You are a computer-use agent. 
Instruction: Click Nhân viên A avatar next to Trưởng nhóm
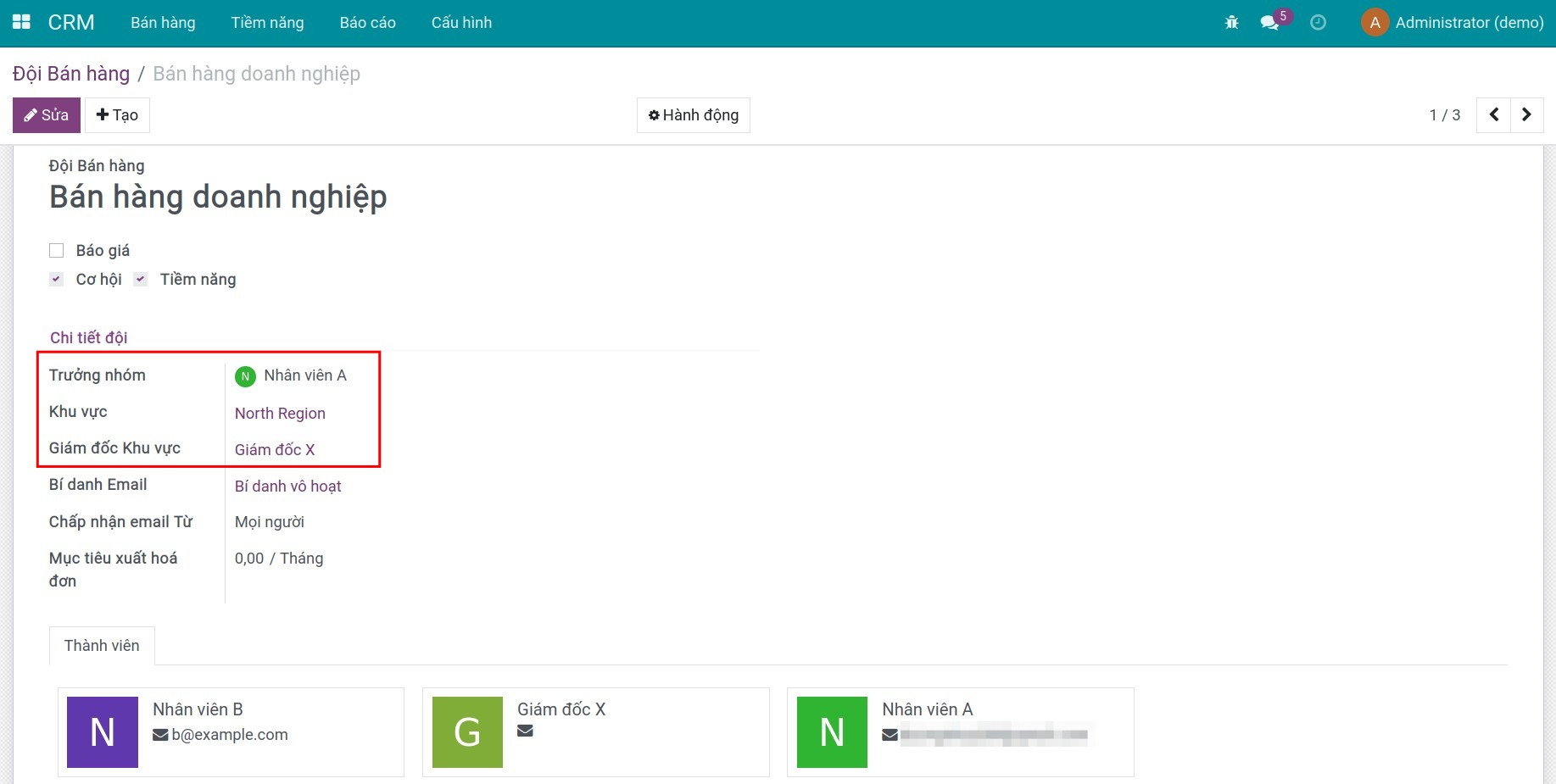[x=245, y=376]
